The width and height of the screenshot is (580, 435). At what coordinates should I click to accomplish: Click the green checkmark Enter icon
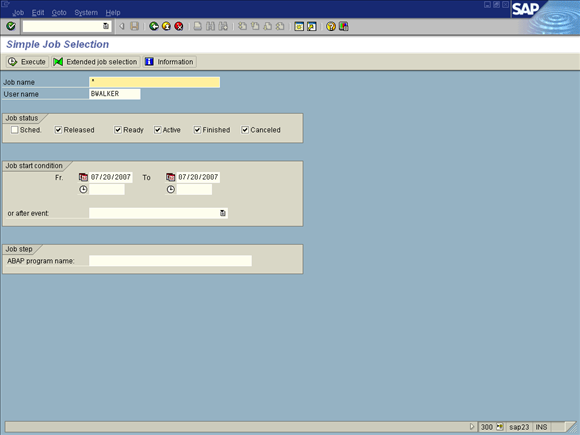11,26
